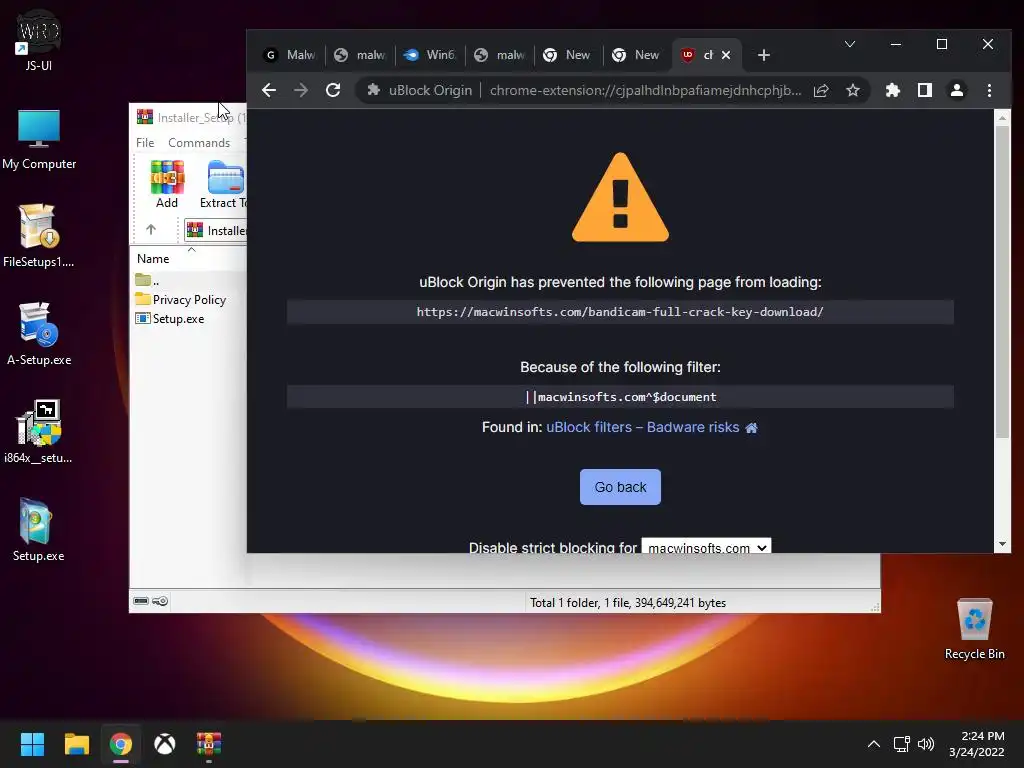Open the 'uBlock filters – Badware risks' link
The width and height of the screenshot is (1024, 768).
(643, 427)
